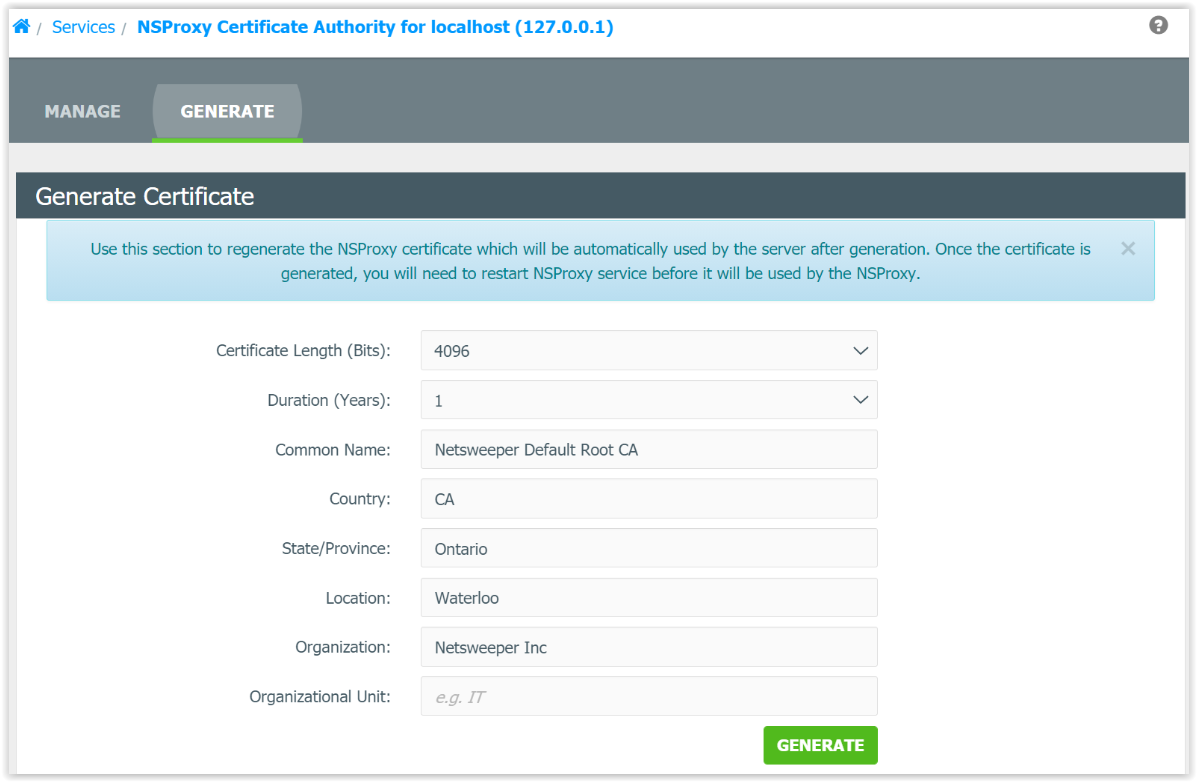This screenshot has height=782, width=1197.
Task: Click the Location label
Action: click(358, 598)
